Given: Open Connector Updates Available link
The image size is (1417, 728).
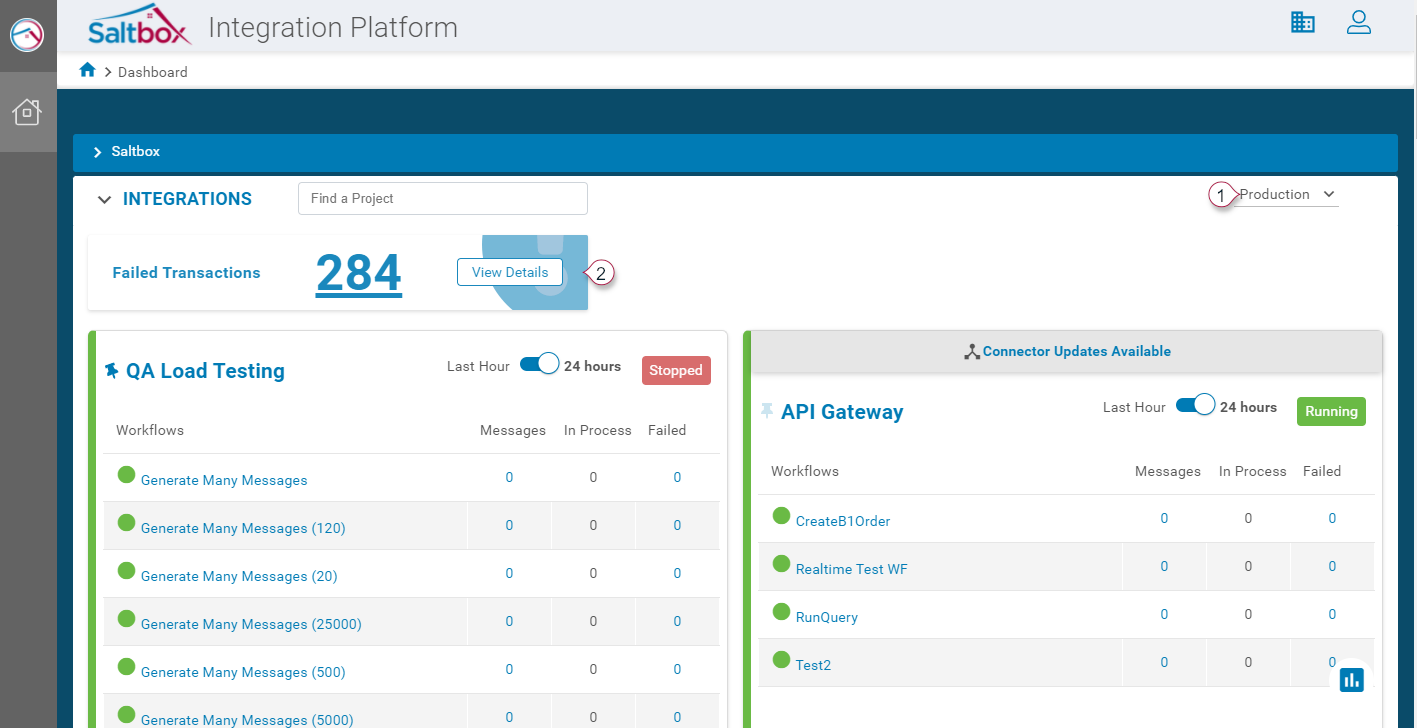Looking at the screenshot, I should pos(1077,351).
